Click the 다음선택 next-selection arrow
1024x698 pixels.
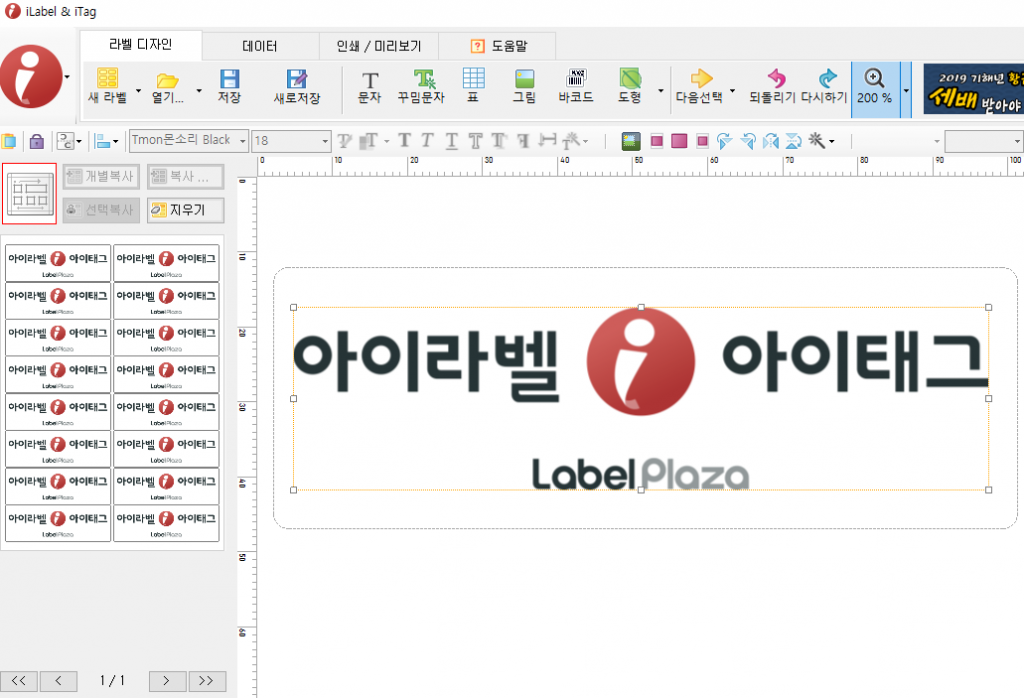[699, 86]
